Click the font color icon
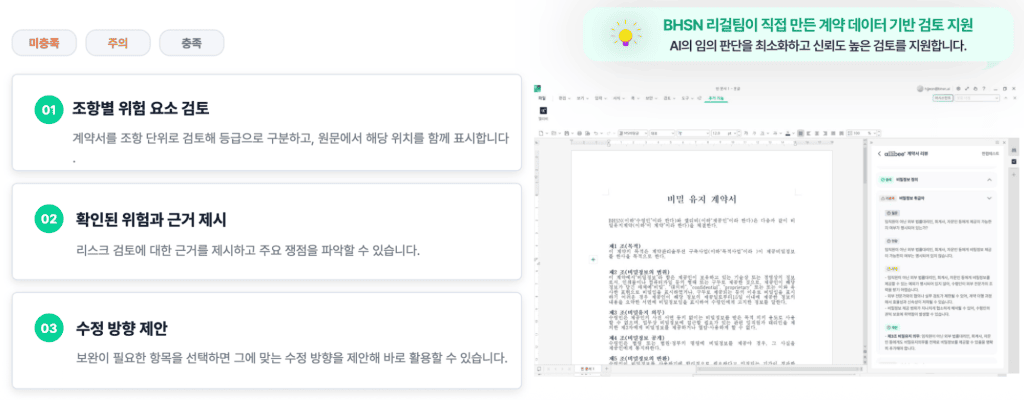The width and height of the screenshot is (1024, 400). click(x=788, y=133)
